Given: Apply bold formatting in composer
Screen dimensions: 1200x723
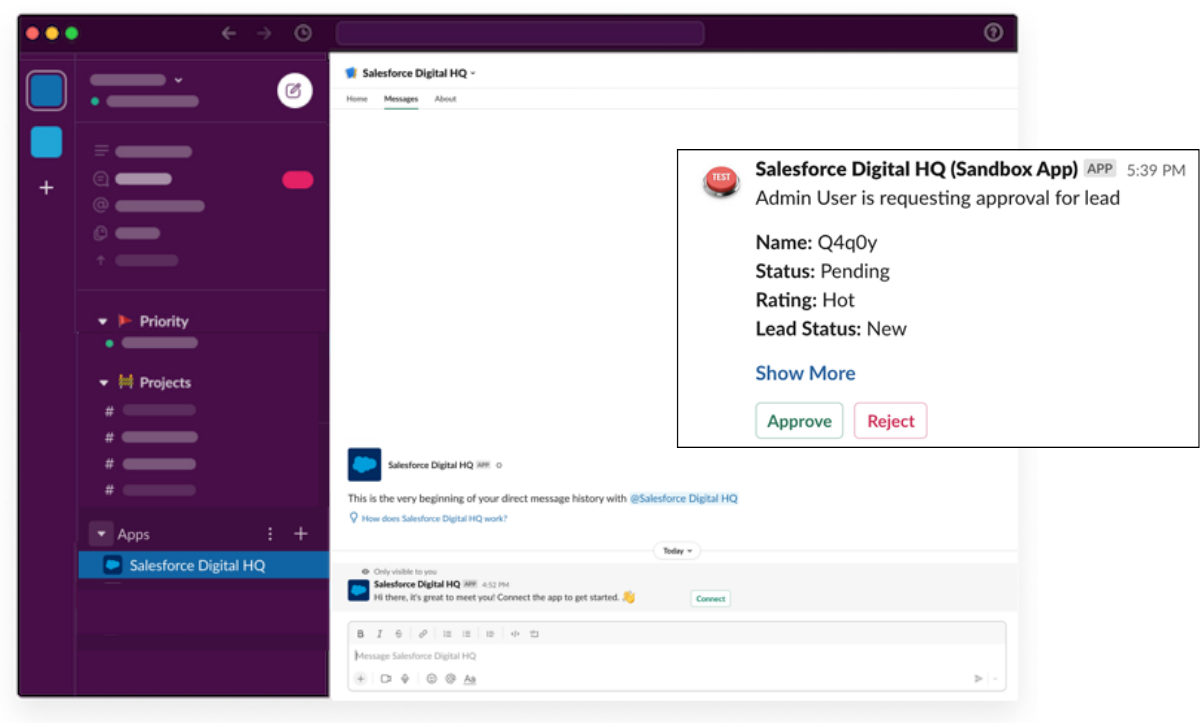Looking at the screenshot, I should [361, 634].
